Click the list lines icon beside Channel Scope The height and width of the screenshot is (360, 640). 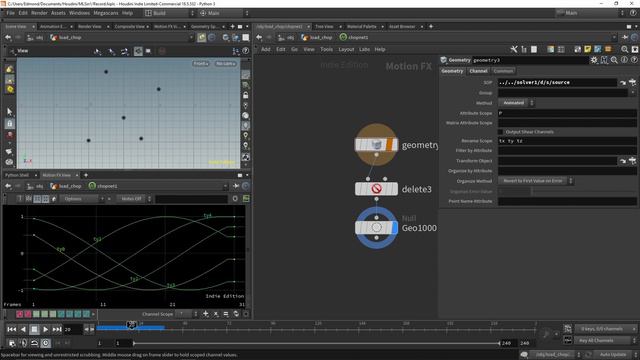tap(226, 314)
